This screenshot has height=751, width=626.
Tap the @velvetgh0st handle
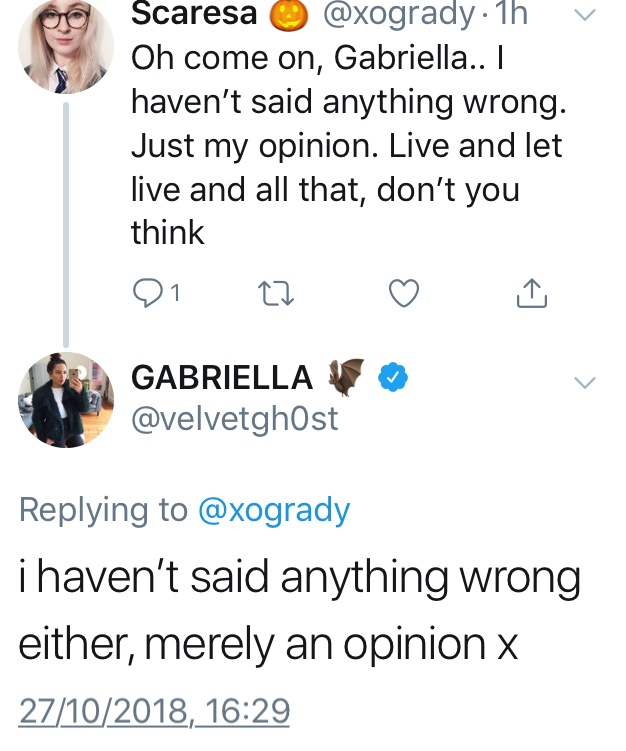pyautogui.click(x=235, y=418)
